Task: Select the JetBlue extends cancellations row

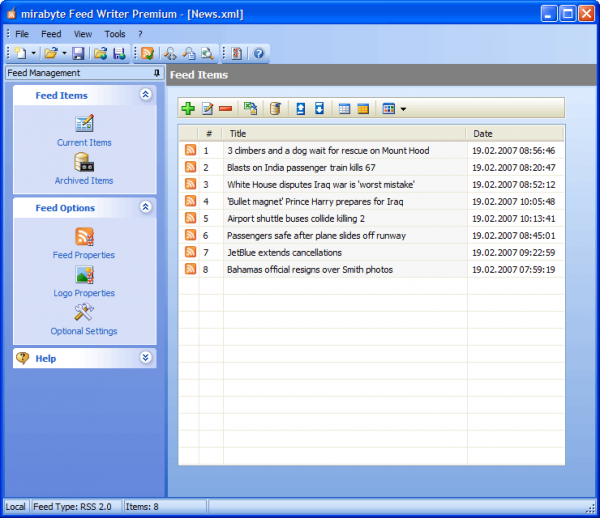Action: [371, 252]
